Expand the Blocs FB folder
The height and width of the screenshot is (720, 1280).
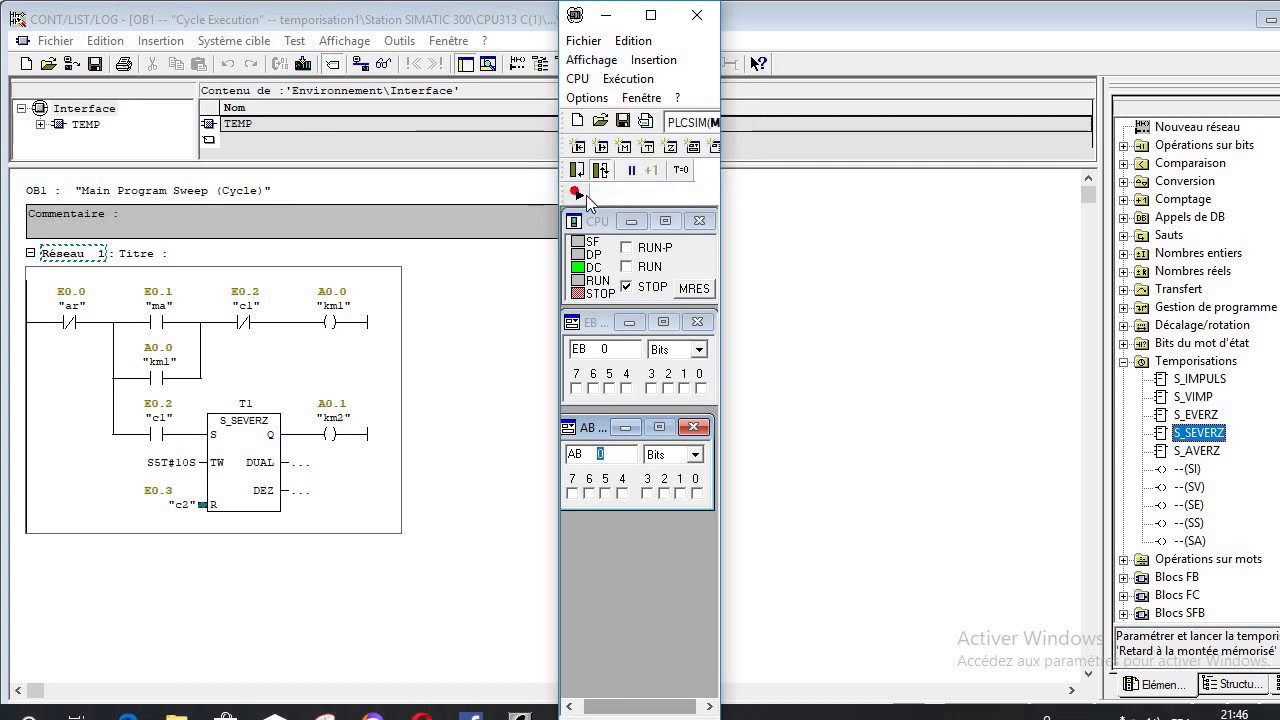coord(1124,577)
